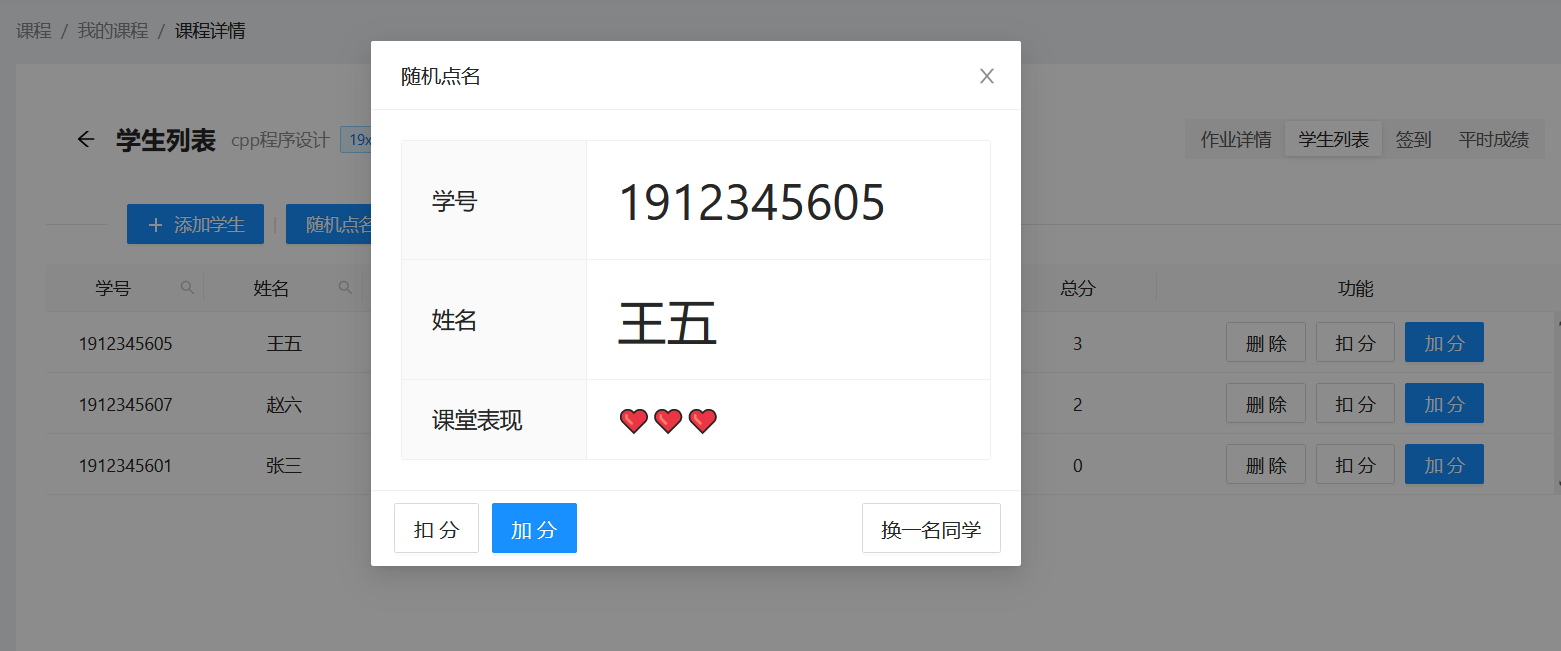Image resolution: width=1561 pixels, height=651 pixels.
Task: Select the 学生列表 tab
Action: coord(1334,140)
